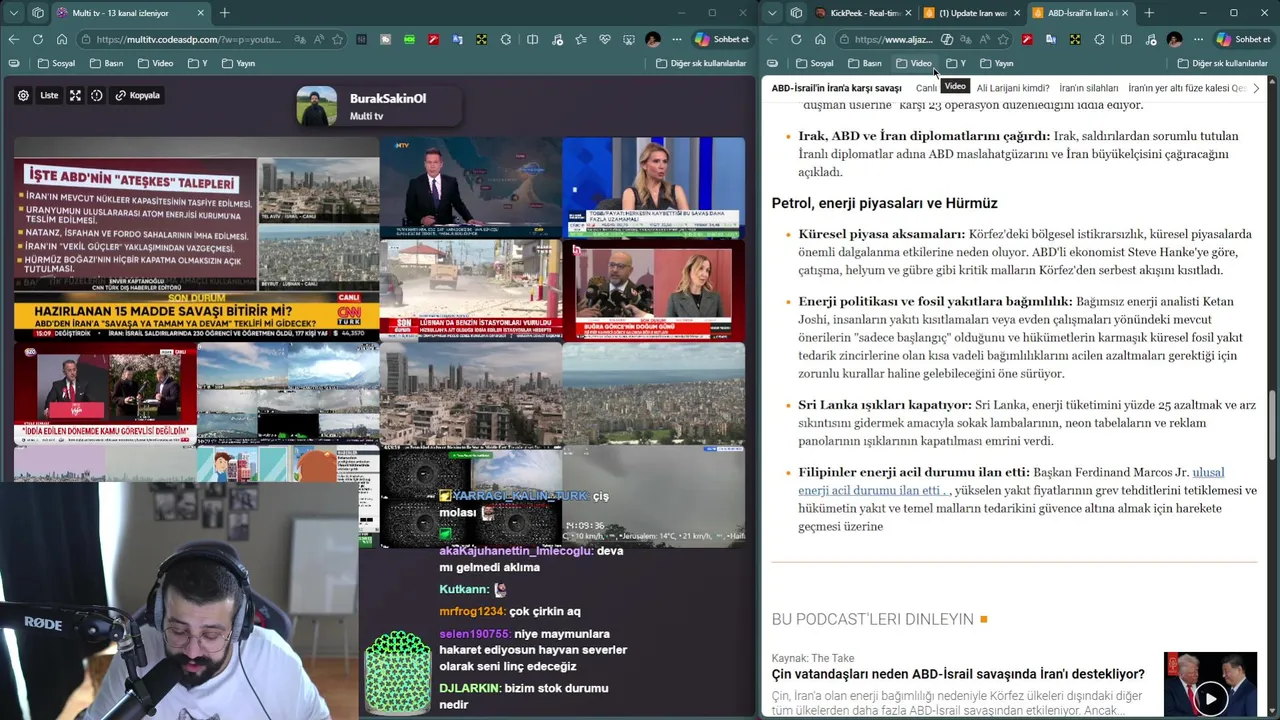
Task: Close the Multi tv tab
Action: click(200, 13)
